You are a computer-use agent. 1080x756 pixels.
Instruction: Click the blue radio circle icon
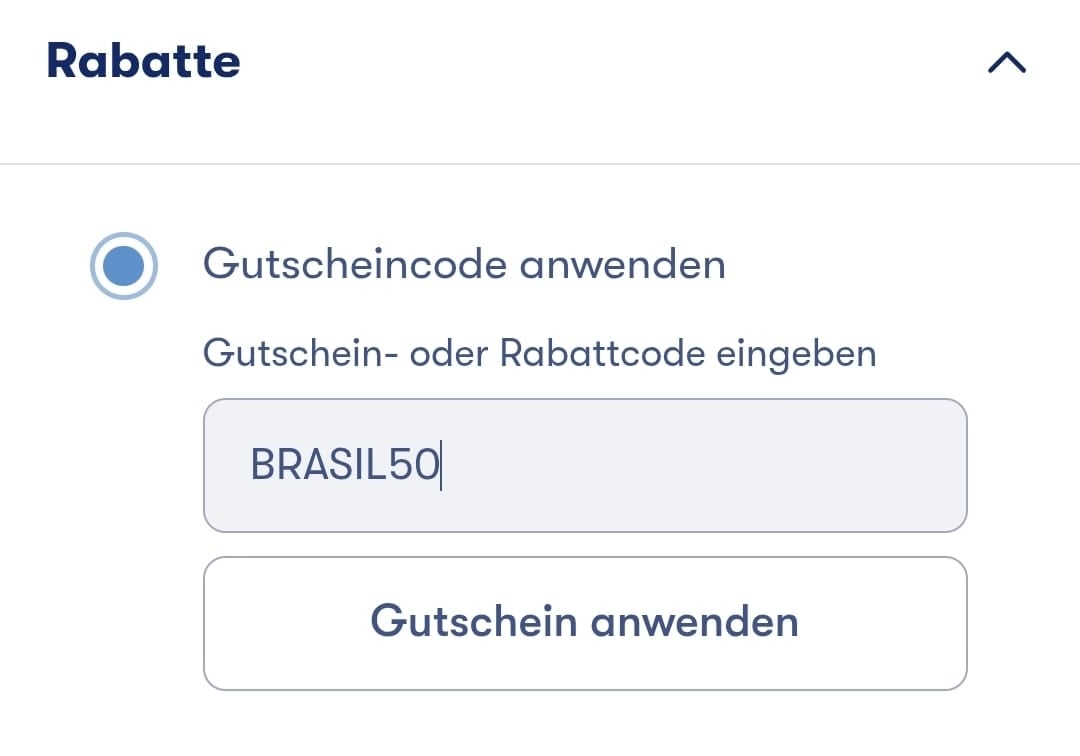tap(123, 266)
